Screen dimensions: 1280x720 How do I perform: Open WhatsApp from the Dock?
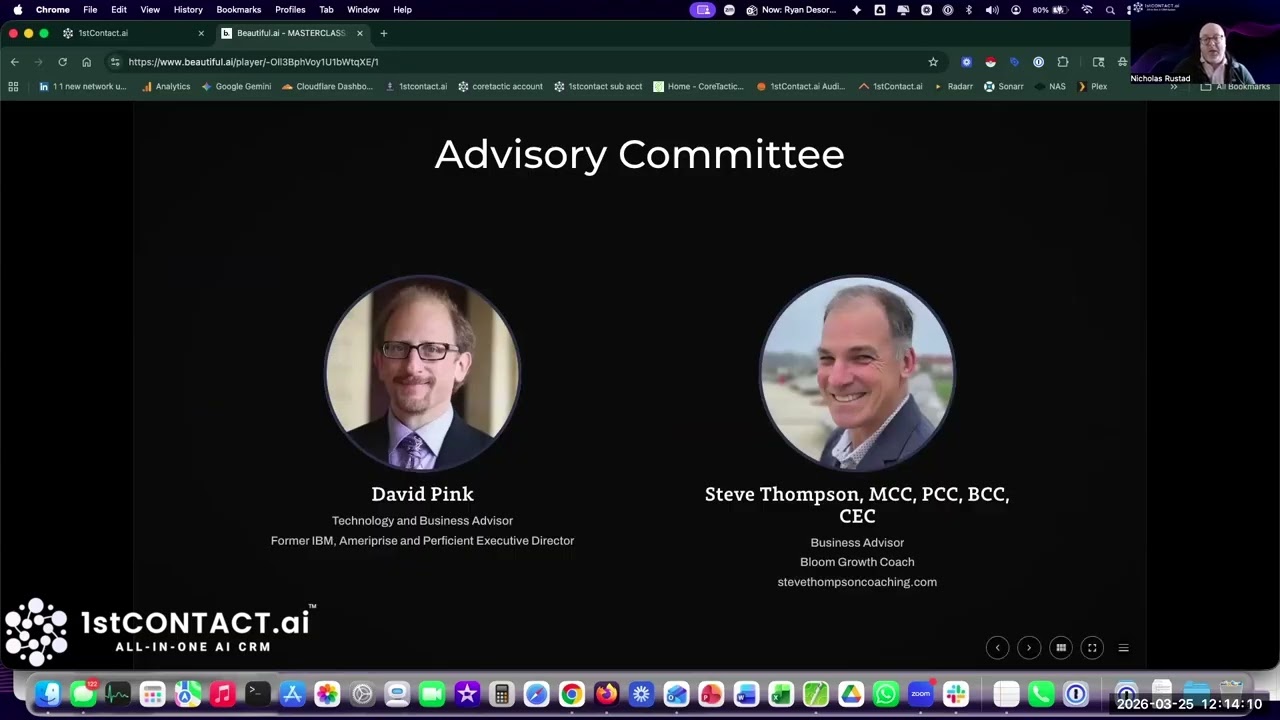tap(885, 694)
